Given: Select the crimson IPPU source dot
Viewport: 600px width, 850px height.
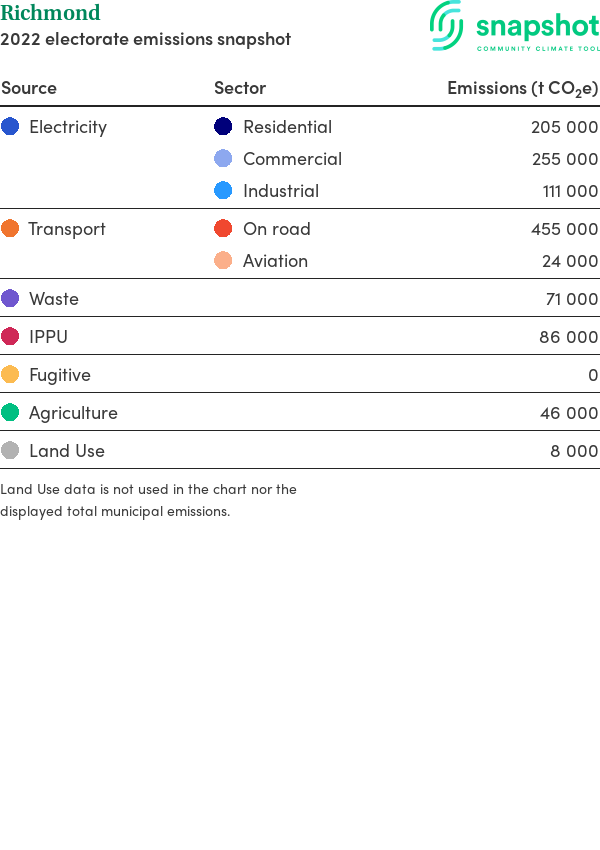Looking at the screenshot, I should point(10,336).
